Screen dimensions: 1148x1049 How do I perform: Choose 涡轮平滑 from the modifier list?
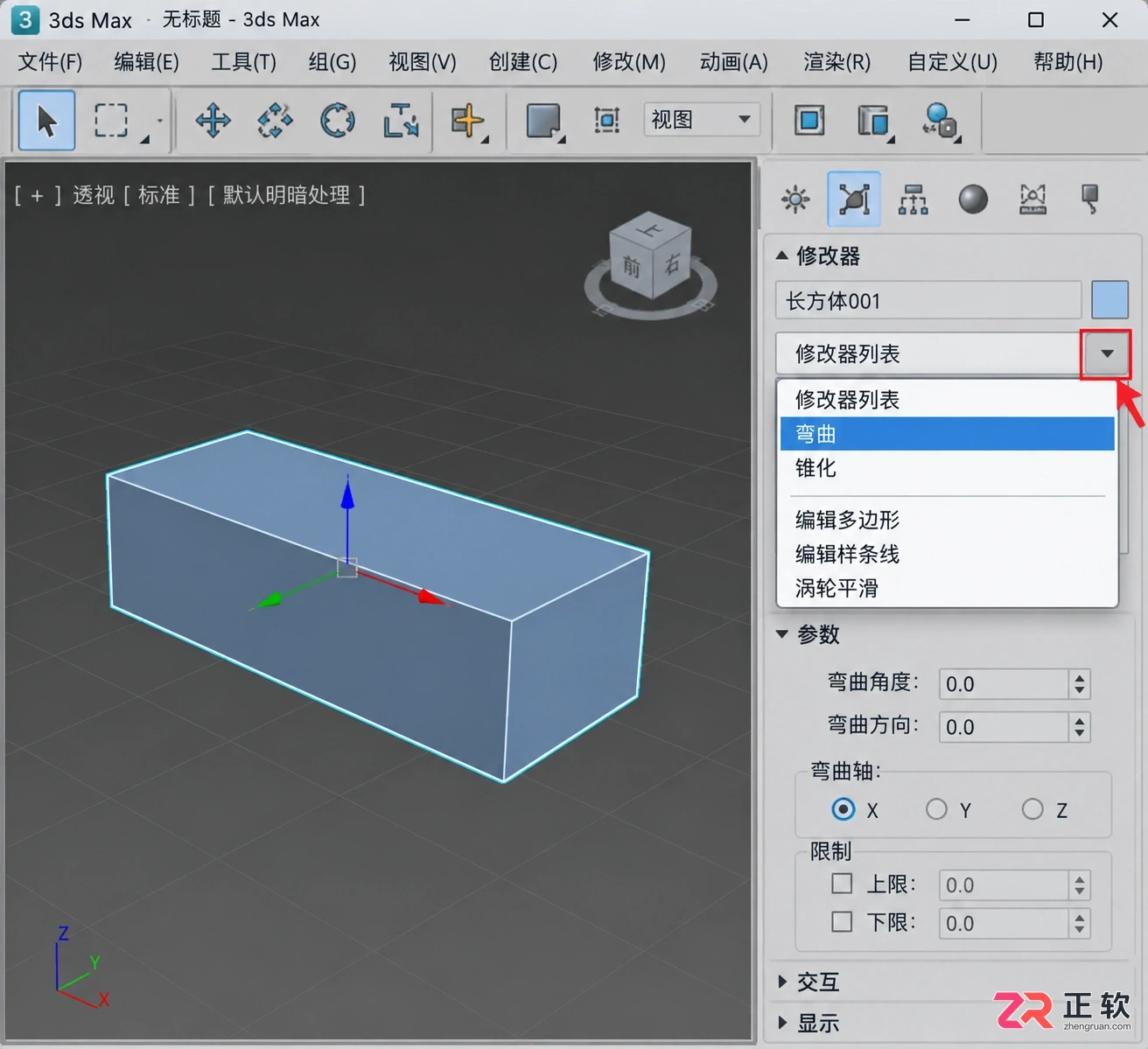[947, 588]
